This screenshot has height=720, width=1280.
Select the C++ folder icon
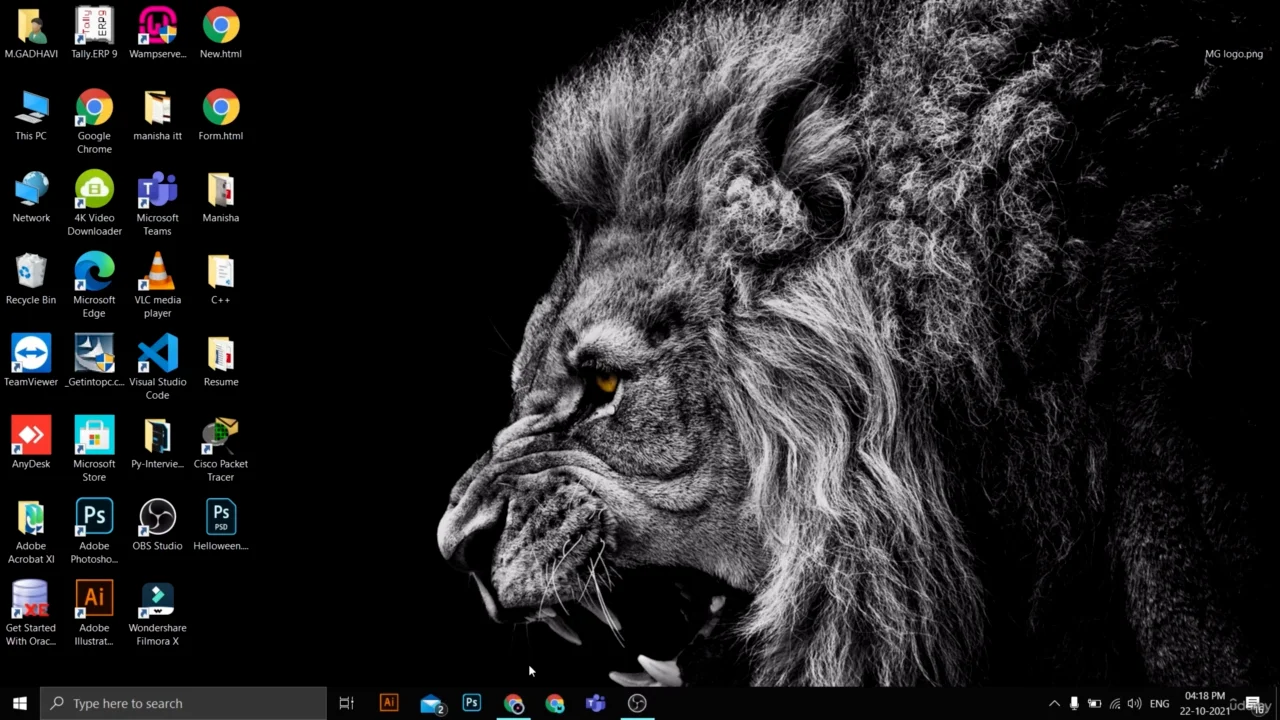coord(221,279)
